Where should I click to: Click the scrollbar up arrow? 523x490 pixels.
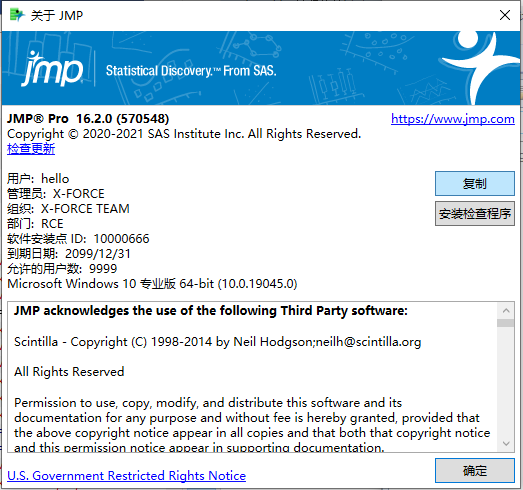point(506,311)
